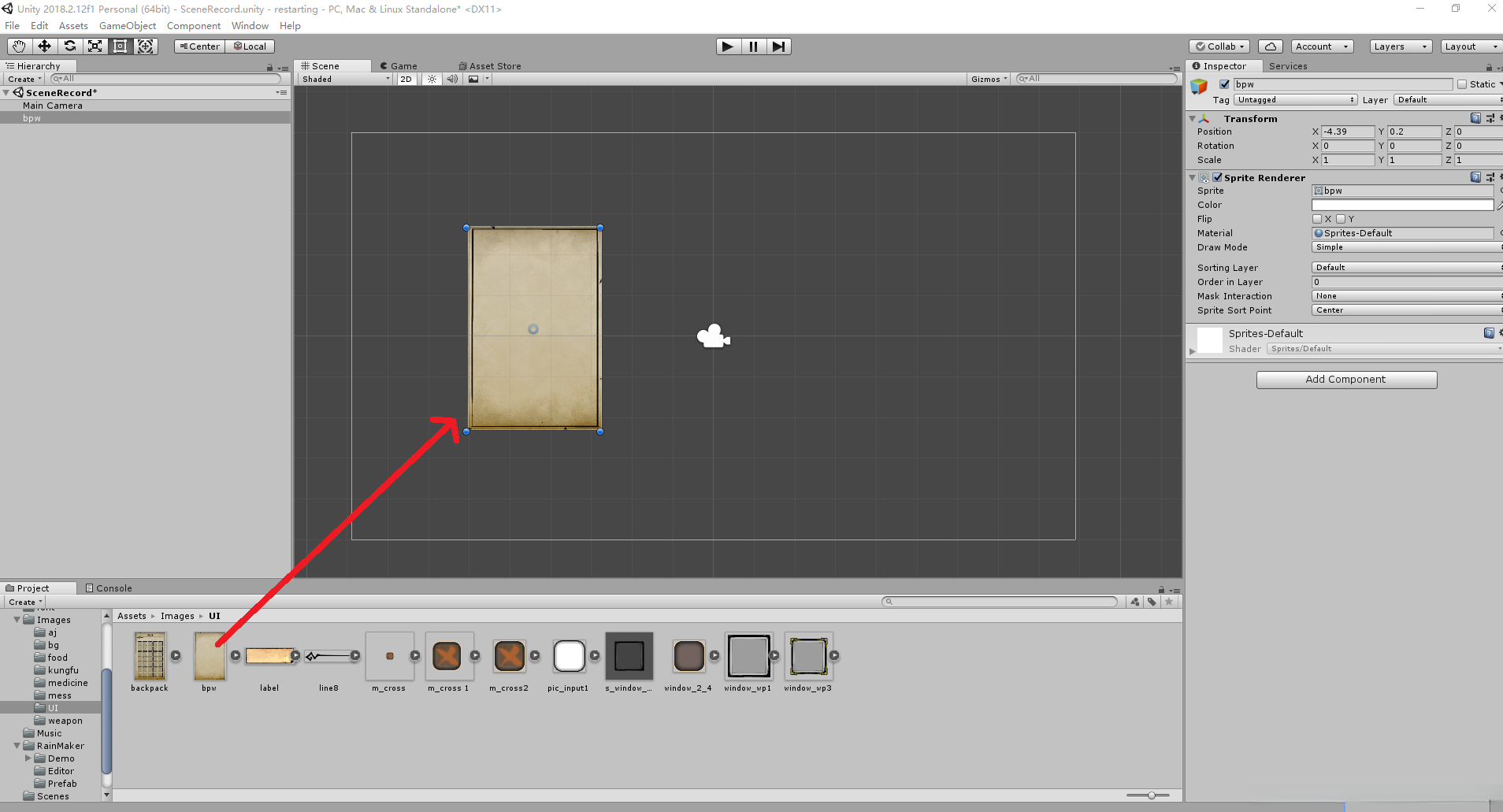This screenshot has height=812, width=1503.
Task: Open scene effects image icon
Action: pos(473,79)
